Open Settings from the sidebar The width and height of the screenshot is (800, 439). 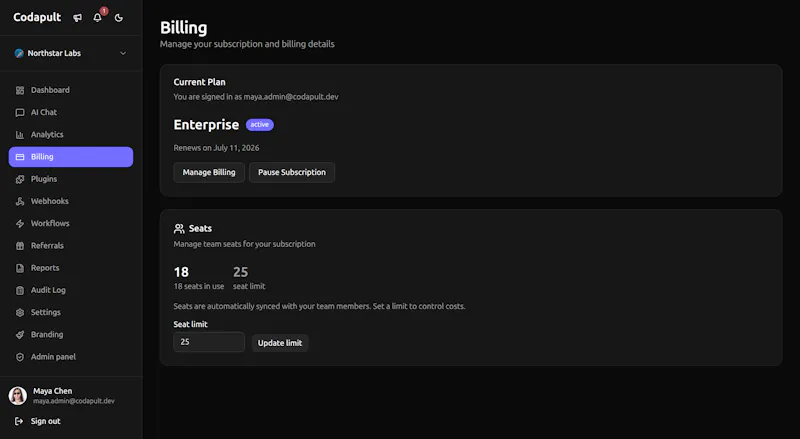(x=71, y=312)
